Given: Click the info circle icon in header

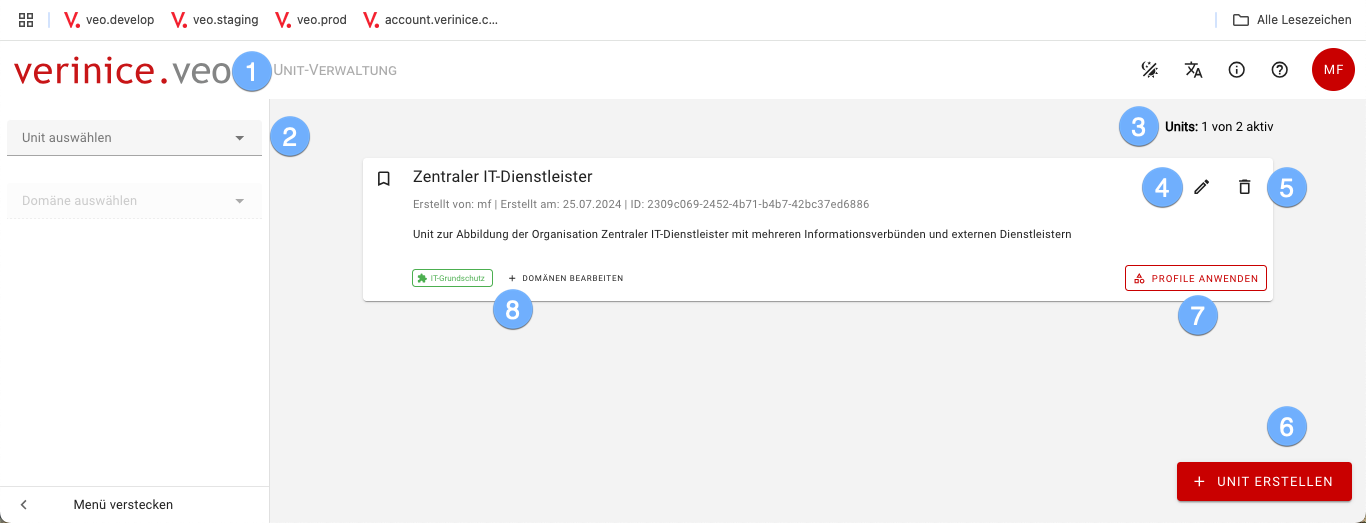Looking at the screenshot, I should click(1236, 70).
